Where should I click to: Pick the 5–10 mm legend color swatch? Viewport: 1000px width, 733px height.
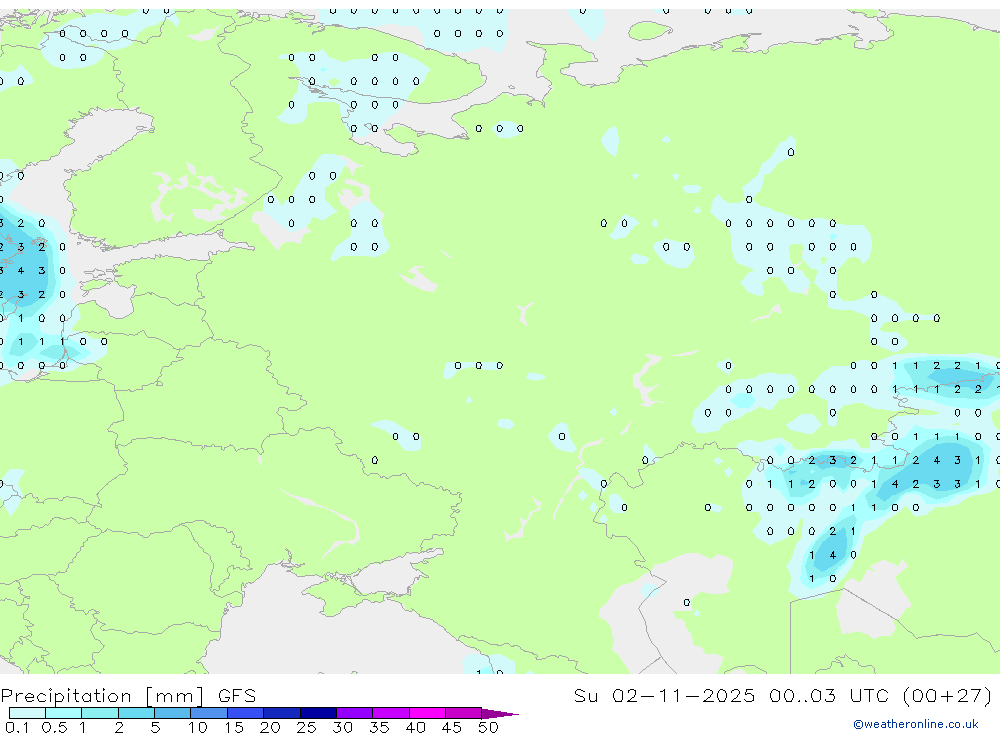pyautogui.click(x=172, y=713)
